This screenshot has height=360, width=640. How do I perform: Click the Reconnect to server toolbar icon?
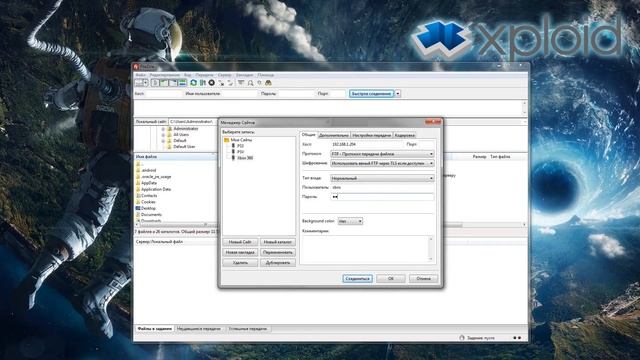(x=230, y=83)
